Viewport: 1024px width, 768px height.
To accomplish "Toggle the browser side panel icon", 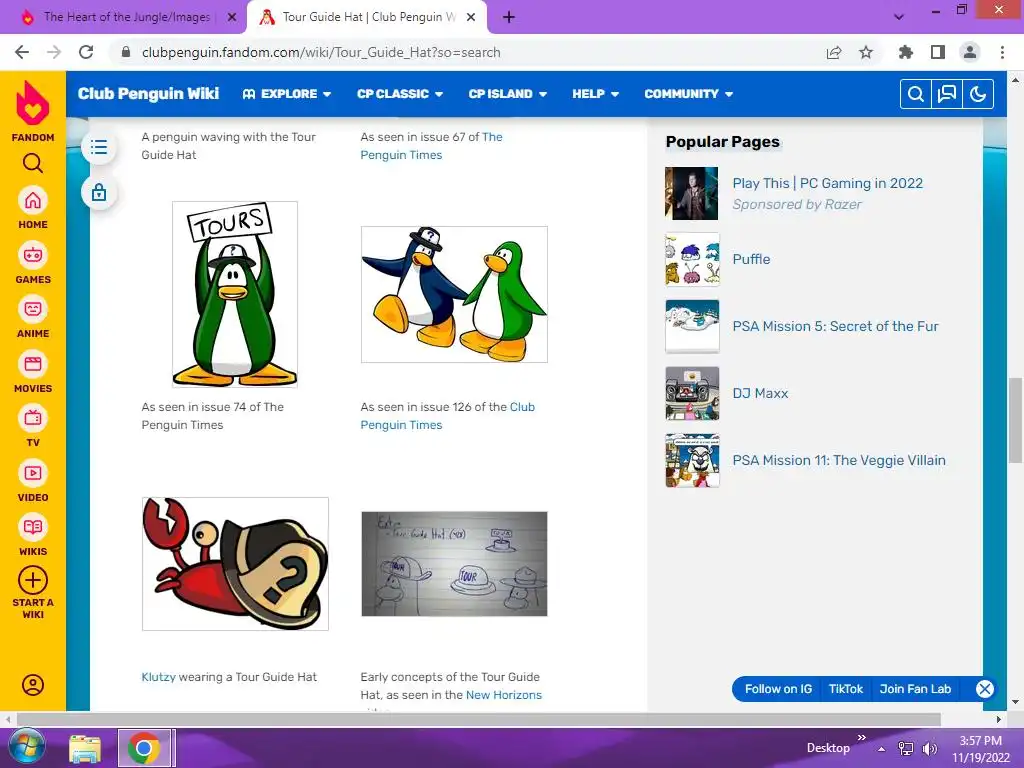I will pos(938,52).
